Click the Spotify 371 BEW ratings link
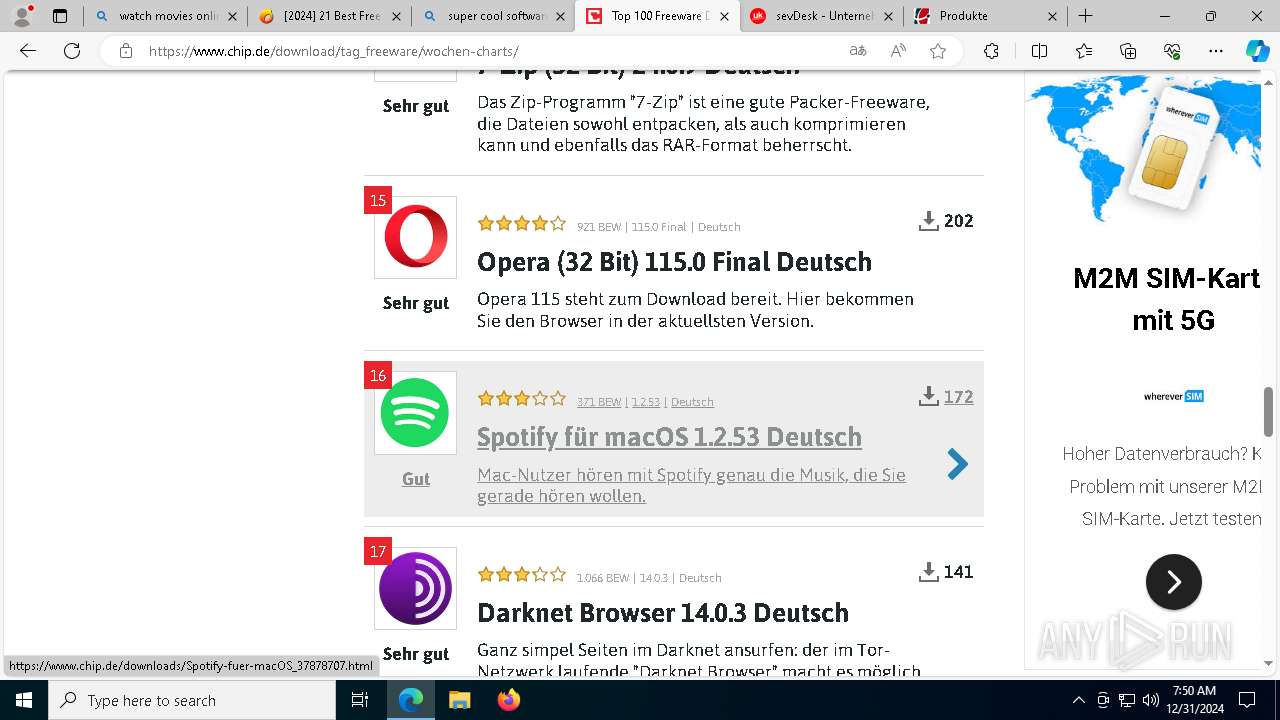Screen dimensions: 1280x720 pyautogui.click(x=599, y=402)
